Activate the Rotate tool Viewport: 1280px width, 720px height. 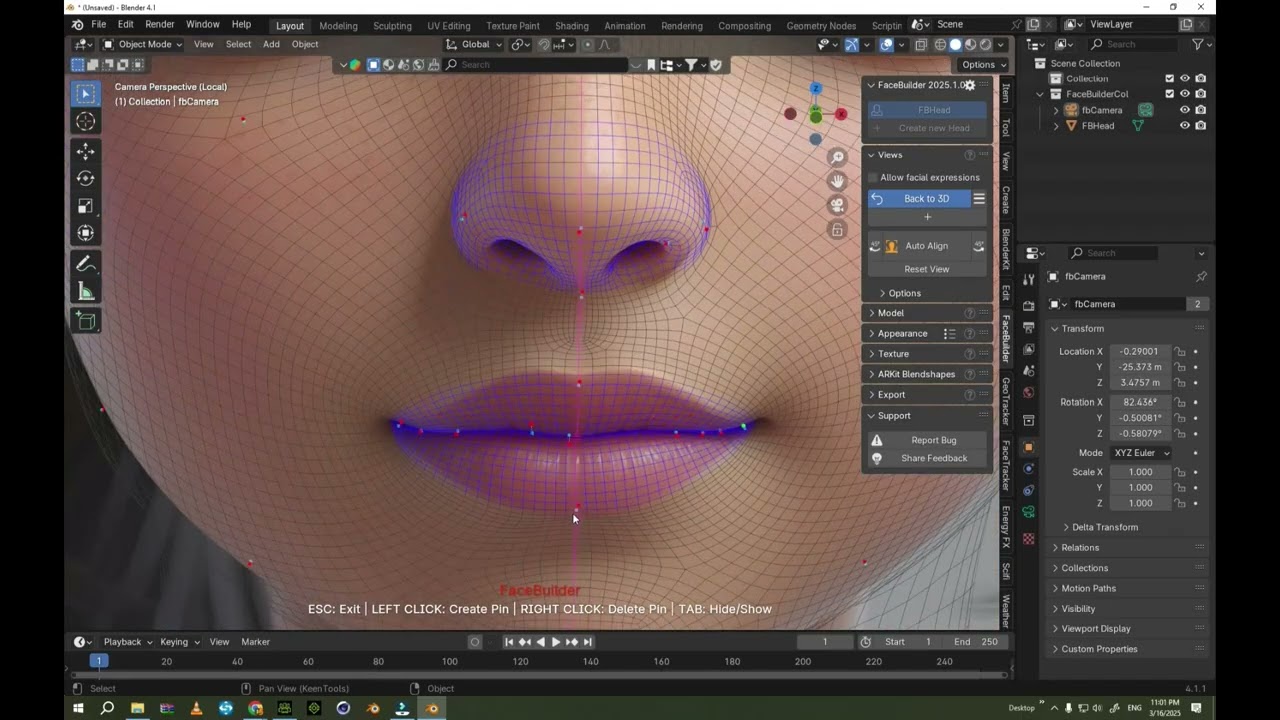pos(85,178)
